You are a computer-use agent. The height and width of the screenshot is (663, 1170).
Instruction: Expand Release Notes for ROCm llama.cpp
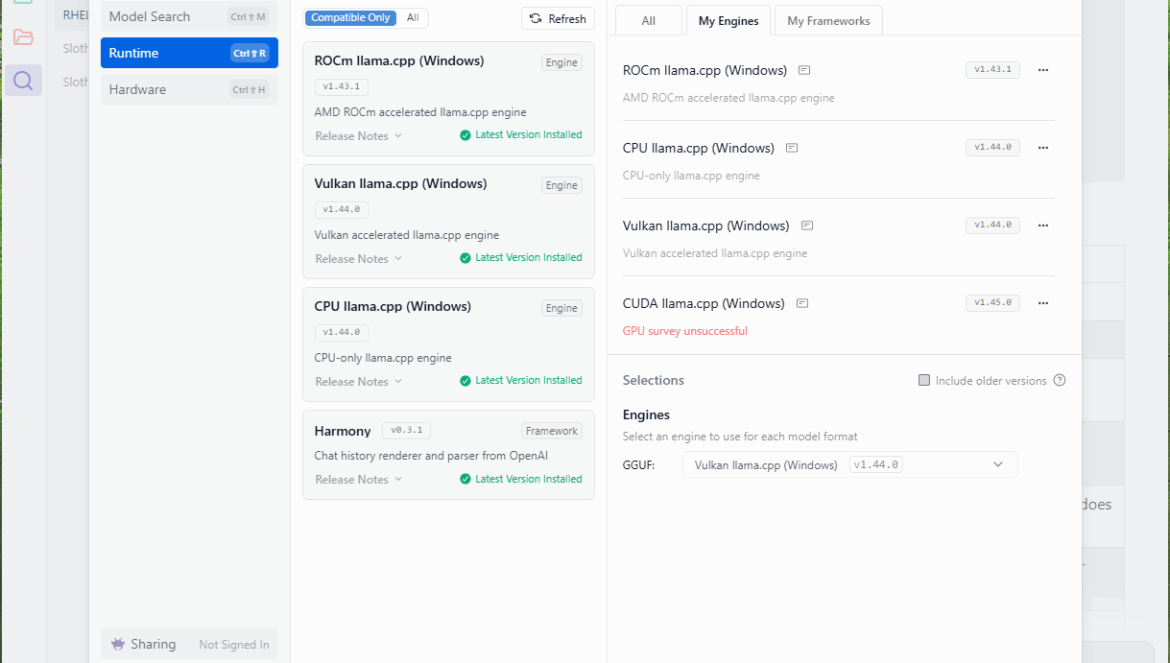[x=358, y=136]
